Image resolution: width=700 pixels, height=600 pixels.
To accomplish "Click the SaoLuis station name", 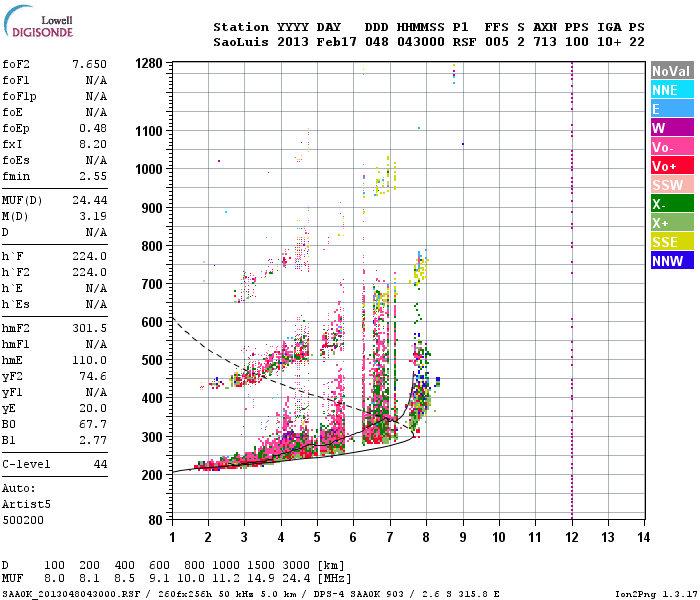I will [x=241, y=42].
